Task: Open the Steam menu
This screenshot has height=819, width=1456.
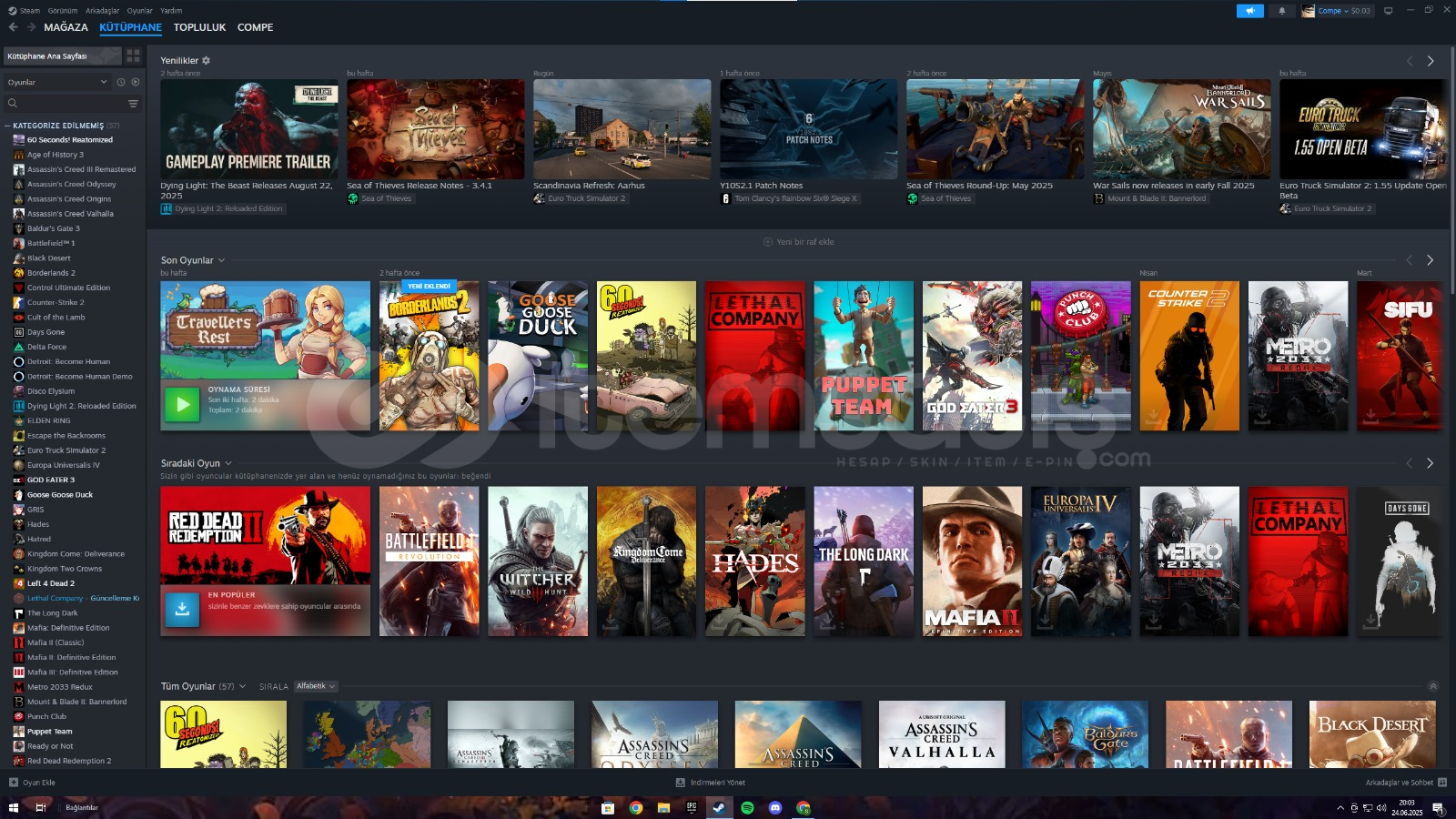Action: pyautogui.click(x=30, y=11)
